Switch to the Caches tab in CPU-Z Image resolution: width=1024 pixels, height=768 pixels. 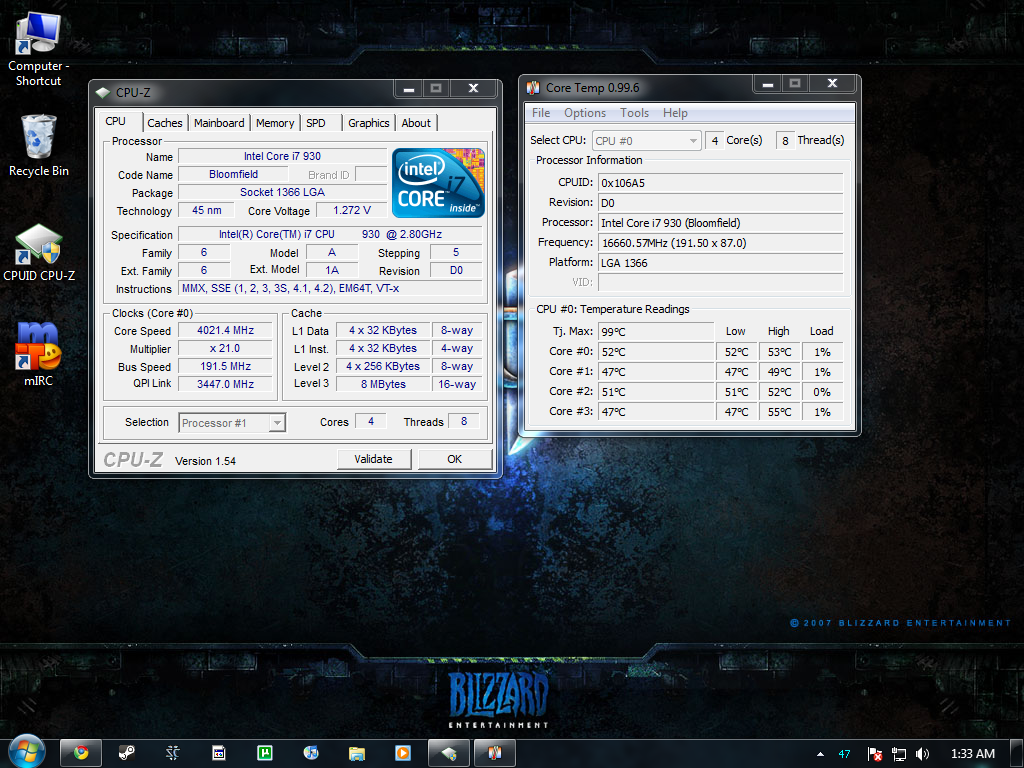pos(164,122)
